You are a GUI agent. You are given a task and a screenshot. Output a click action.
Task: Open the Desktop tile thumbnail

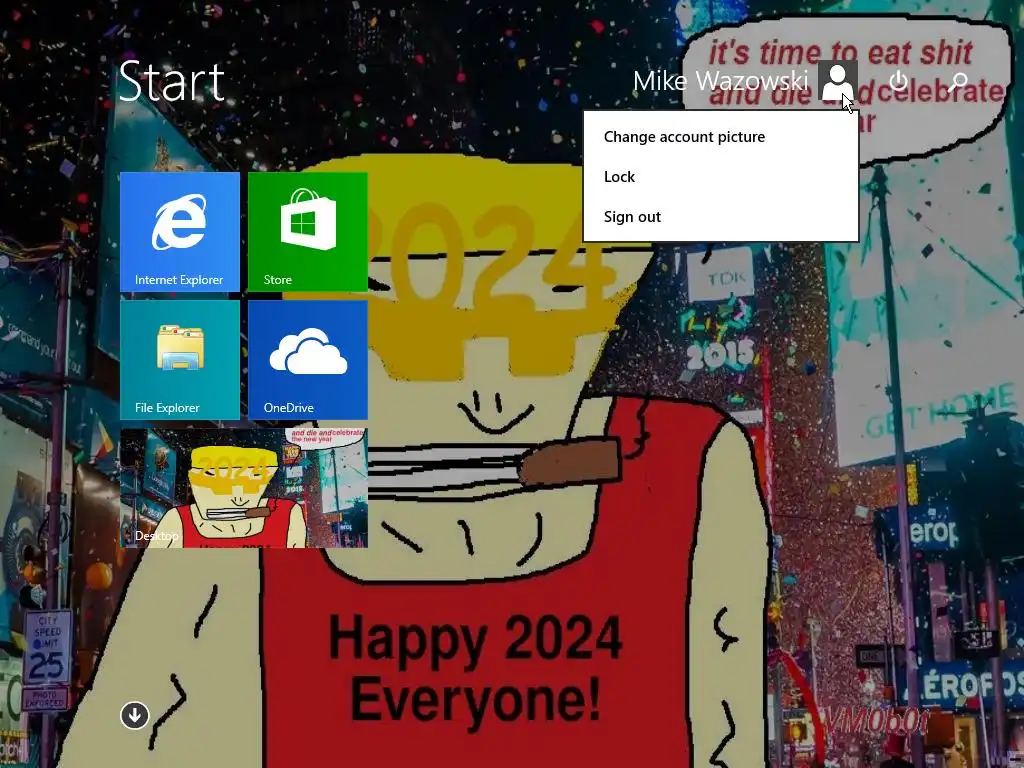(x=244, y=488)
